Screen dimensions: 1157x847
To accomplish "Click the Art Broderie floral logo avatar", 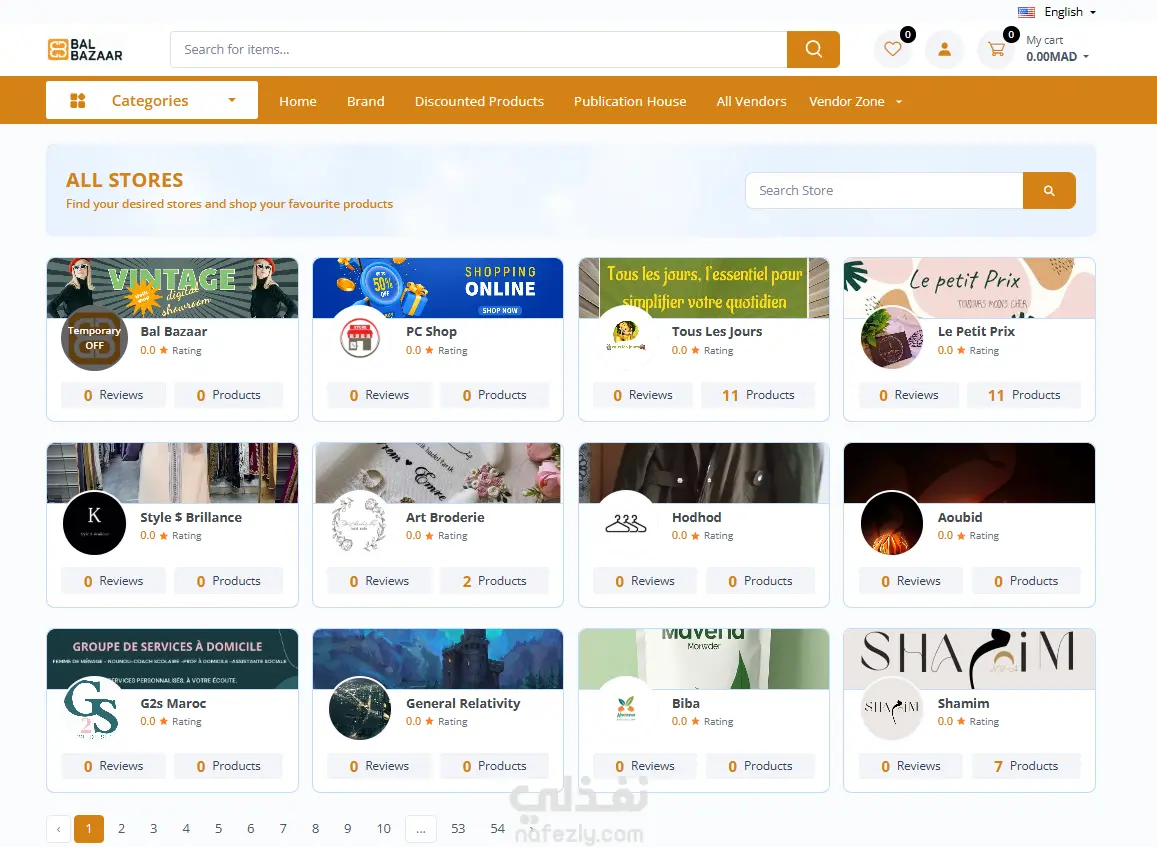I will 360,523.
